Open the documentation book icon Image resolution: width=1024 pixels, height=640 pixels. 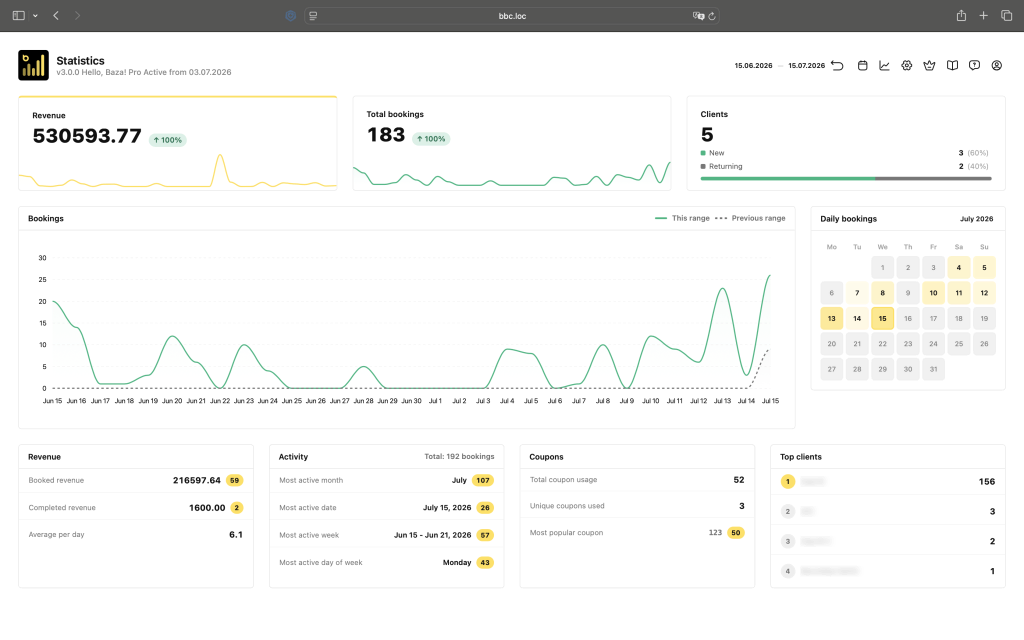coord(952,65)
